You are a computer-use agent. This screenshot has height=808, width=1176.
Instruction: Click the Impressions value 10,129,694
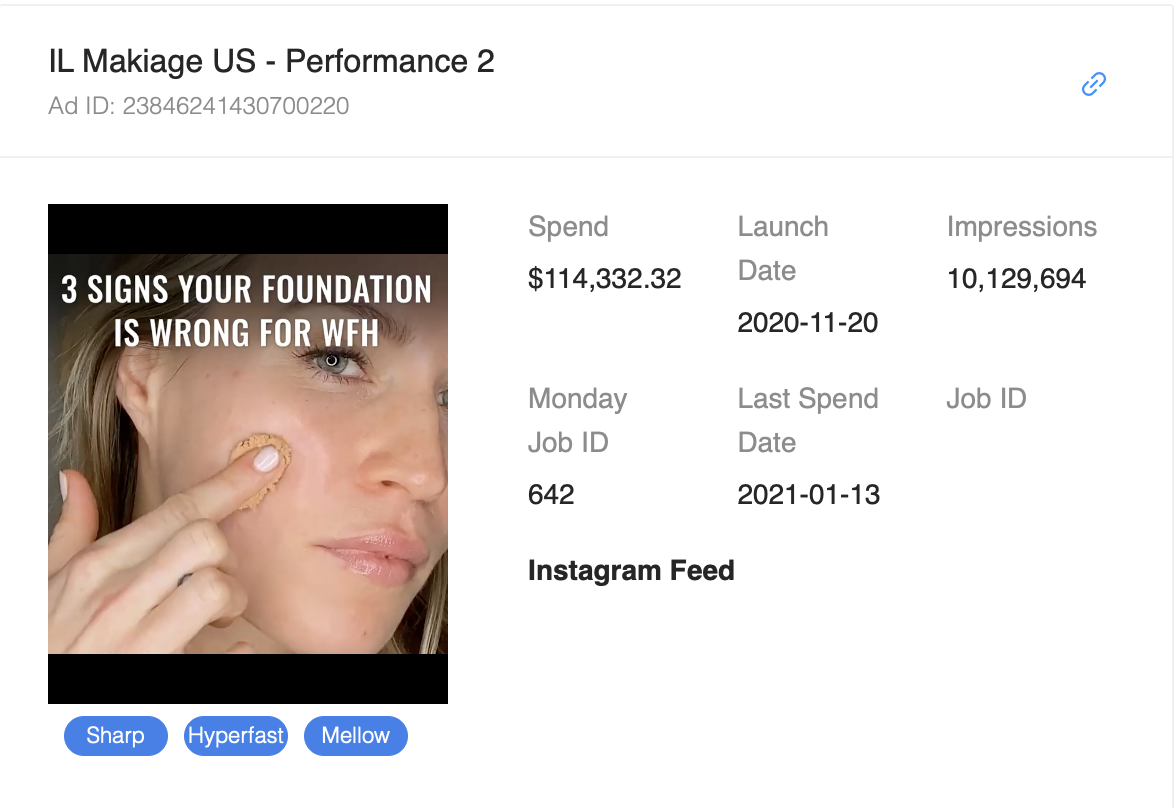(x=1016, y=279)
